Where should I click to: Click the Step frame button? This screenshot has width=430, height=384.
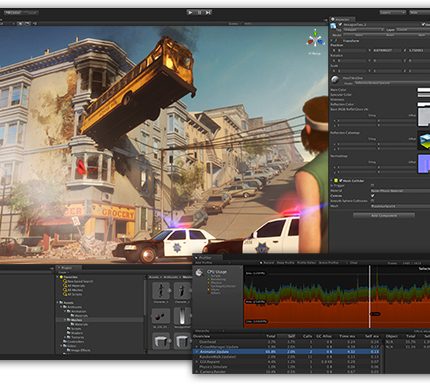208,12
